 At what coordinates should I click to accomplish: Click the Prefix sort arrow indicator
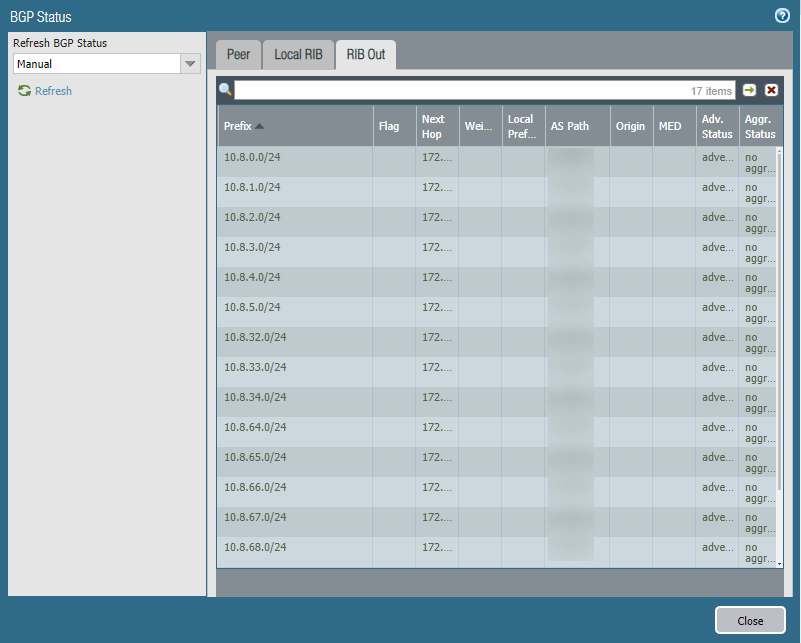pos(260,127)
